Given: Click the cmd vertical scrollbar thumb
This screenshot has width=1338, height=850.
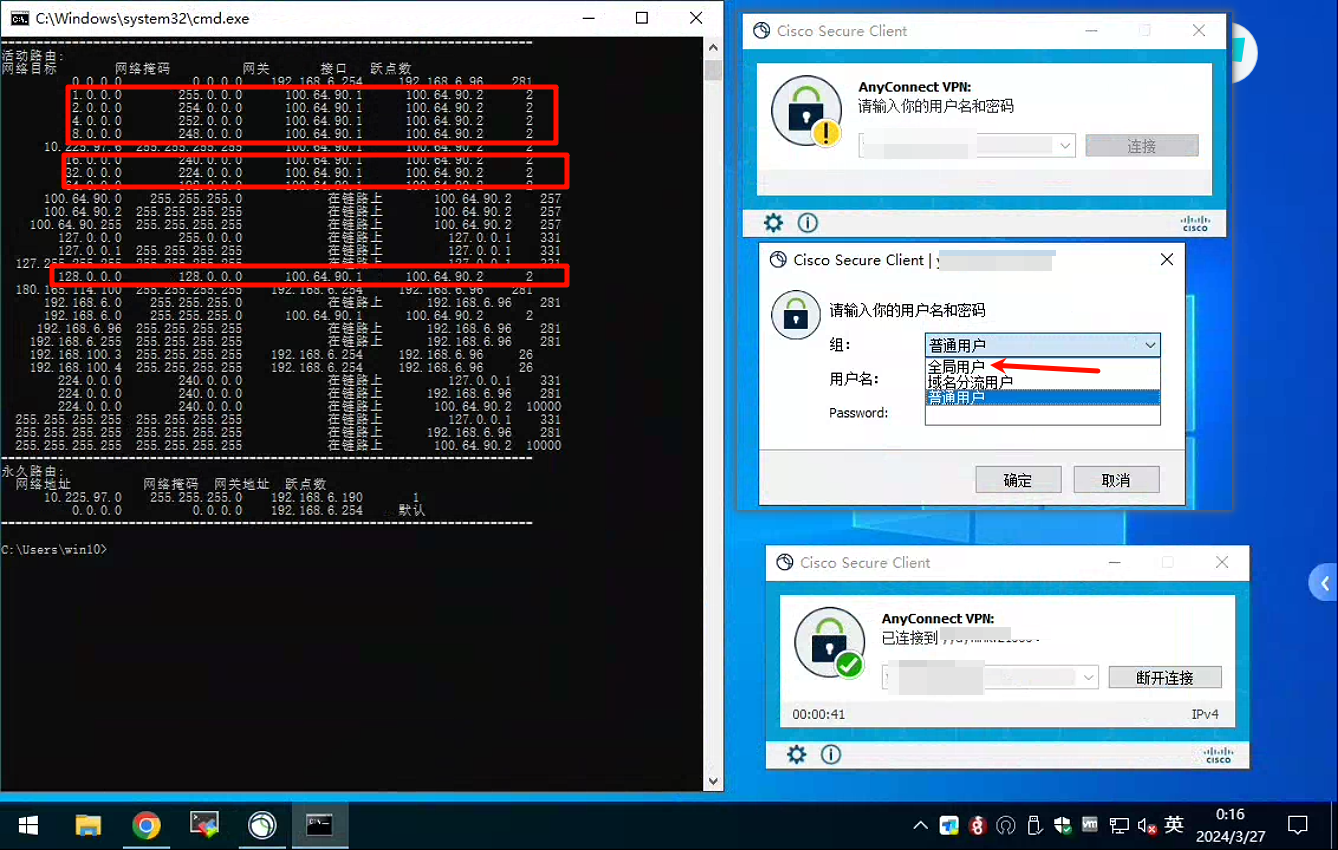Looking at the screenshot, I should tap(713, 69).
